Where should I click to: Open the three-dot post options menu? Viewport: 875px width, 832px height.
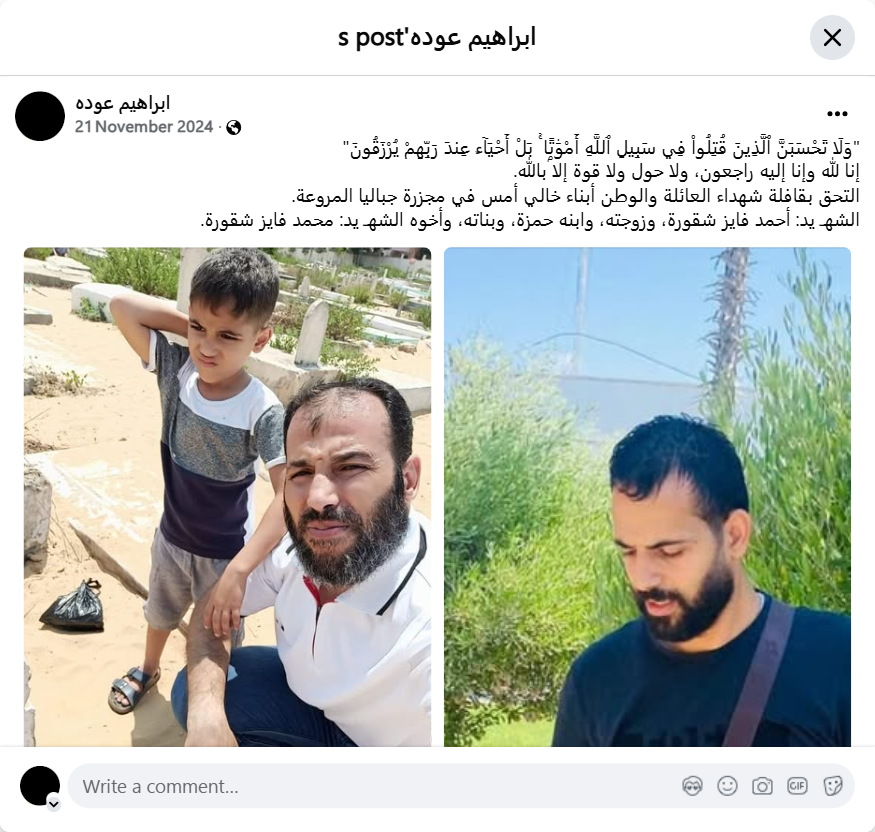pyautogui.click(x=837, y=114)
